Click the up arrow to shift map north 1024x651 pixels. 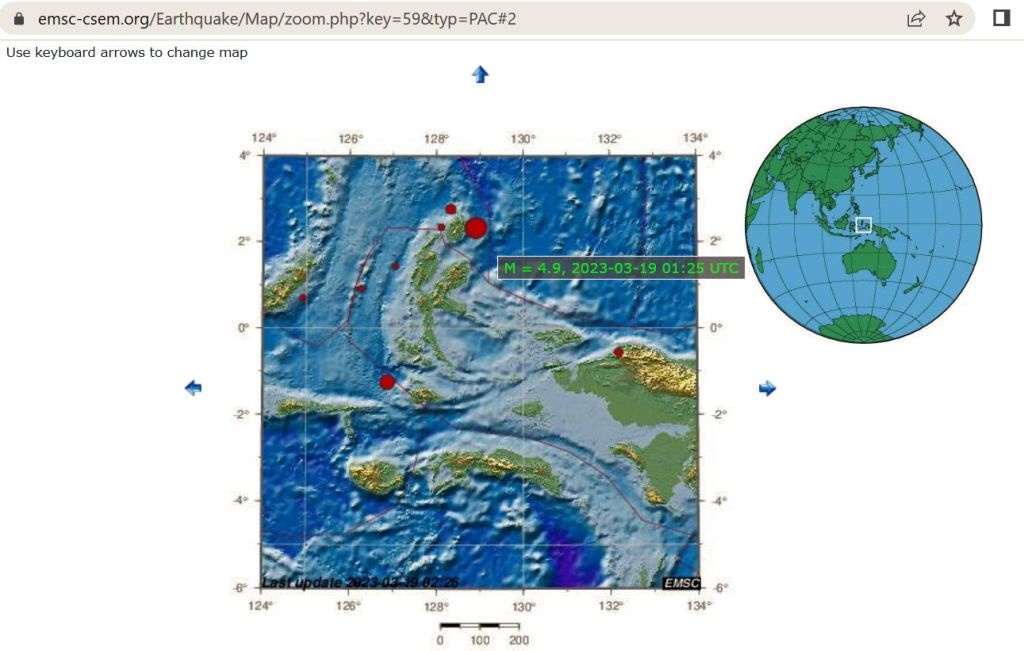pos(480,74)
